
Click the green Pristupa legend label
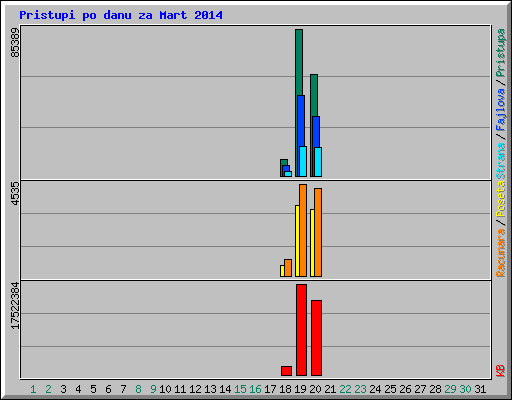[500, 53]
